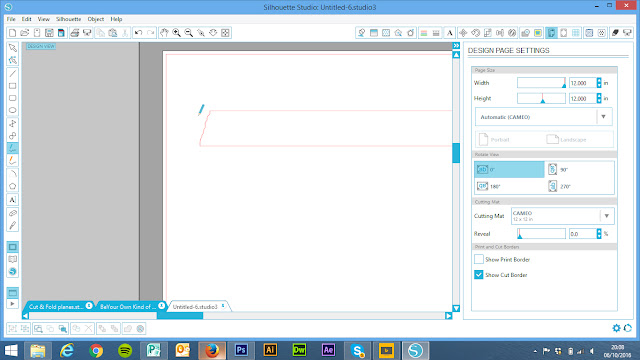Adjust Height value with stepper arrows
The image size is (640, 360).
point(599,98)
